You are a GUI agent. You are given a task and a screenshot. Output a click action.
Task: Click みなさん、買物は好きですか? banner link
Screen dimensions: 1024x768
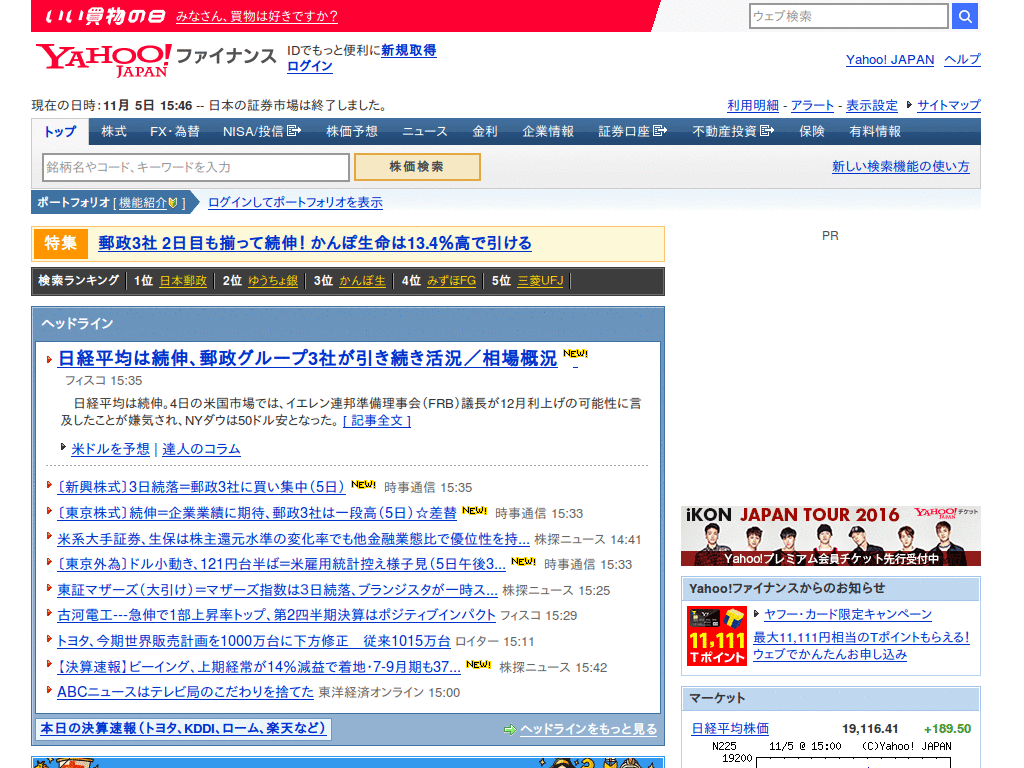pyautogui.click(x=257, y=16)
